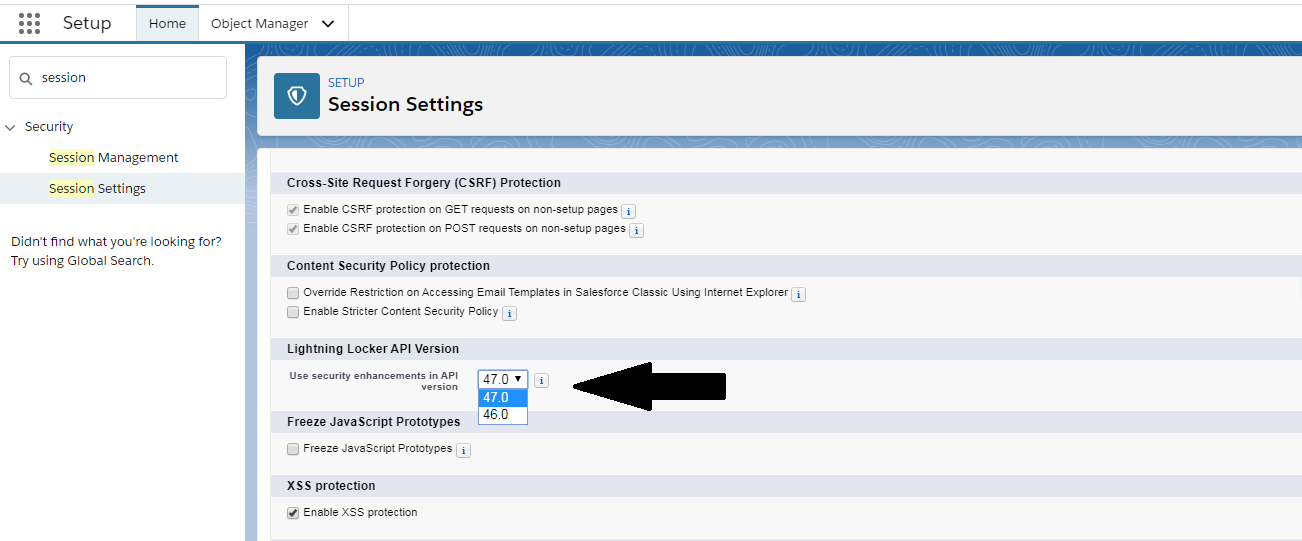Click info icon beside API version dropdown
The height and width of the screenshot is (541, 1302).
[541, 380]
